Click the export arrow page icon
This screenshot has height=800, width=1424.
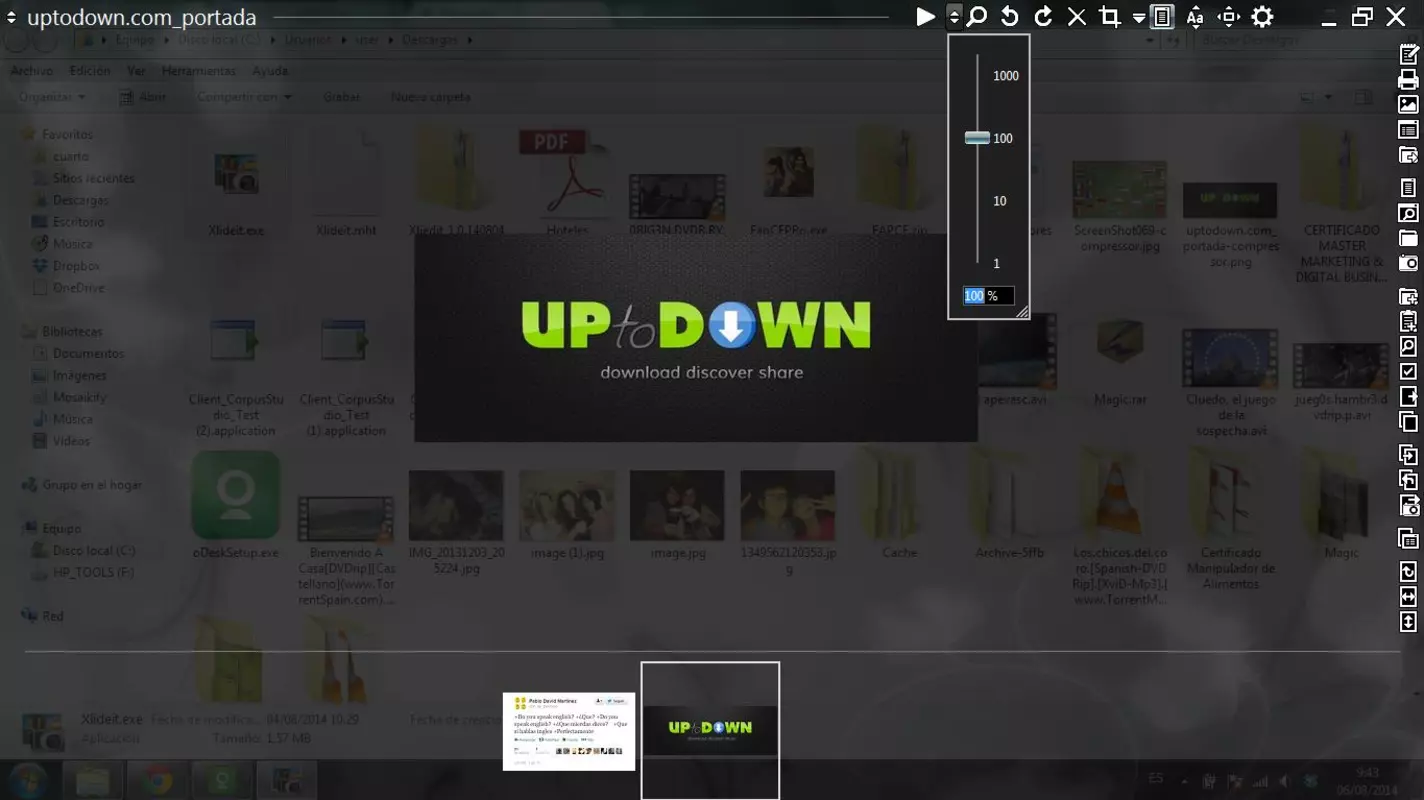pyautogui.click(x=1408, y=397)
